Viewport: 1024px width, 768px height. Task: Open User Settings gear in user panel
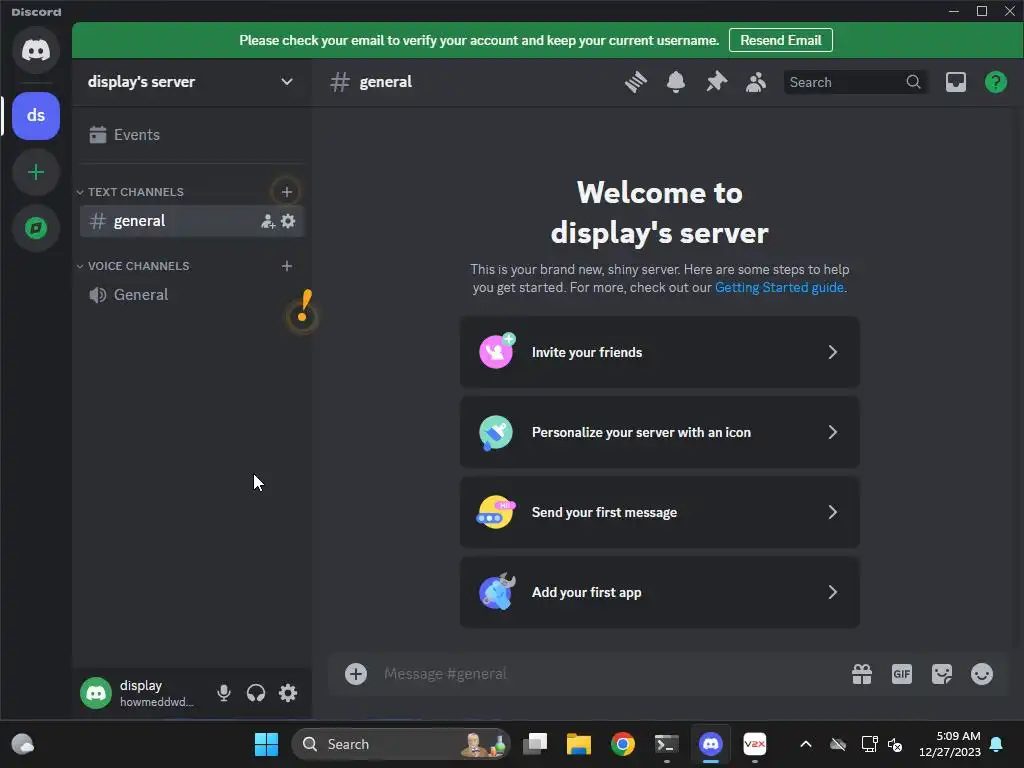click(288, 693)
